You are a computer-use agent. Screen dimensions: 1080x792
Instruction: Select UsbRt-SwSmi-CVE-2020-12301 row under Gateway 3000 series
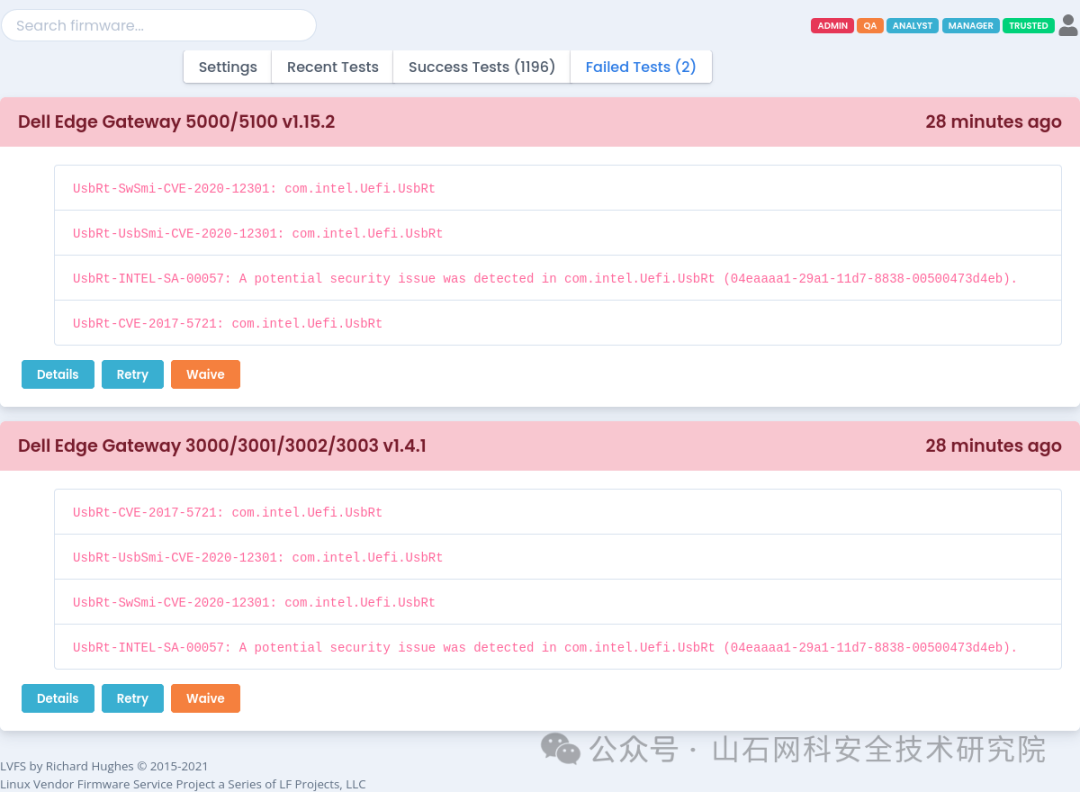point(558,602)
